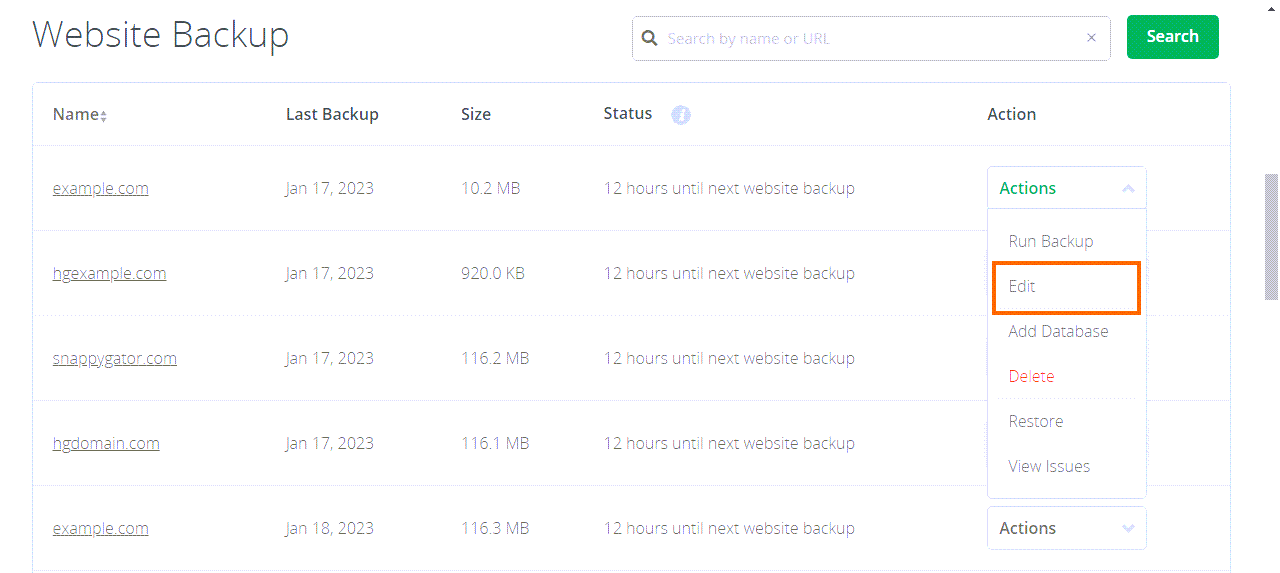
Task: Clear search field with X icon
Action: coord(1091,38)
